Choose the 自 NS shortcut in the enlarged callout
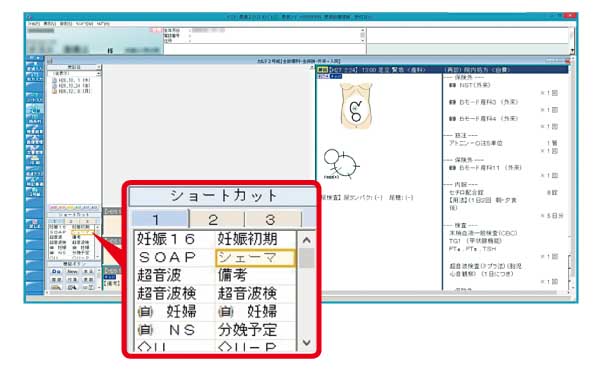 click(166, 330)
